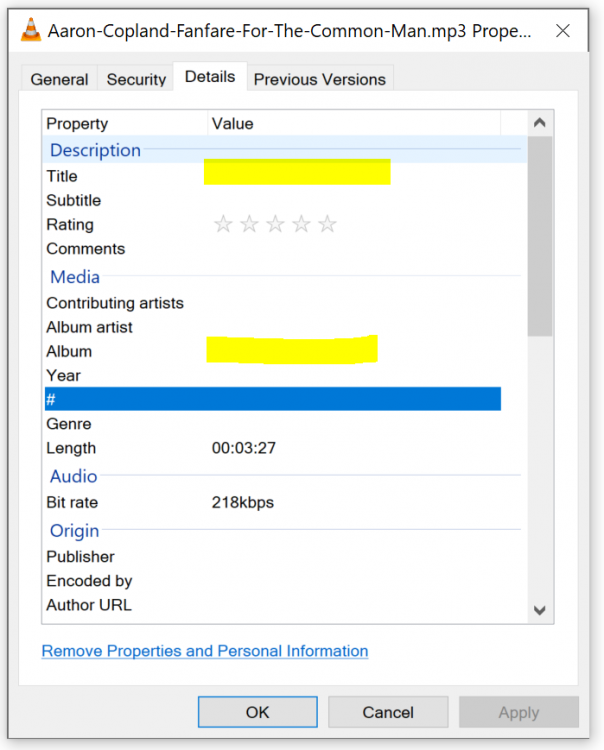The image size is (604, 750).
Task: Select the Subtitle property row
Action: coord(273,200)
